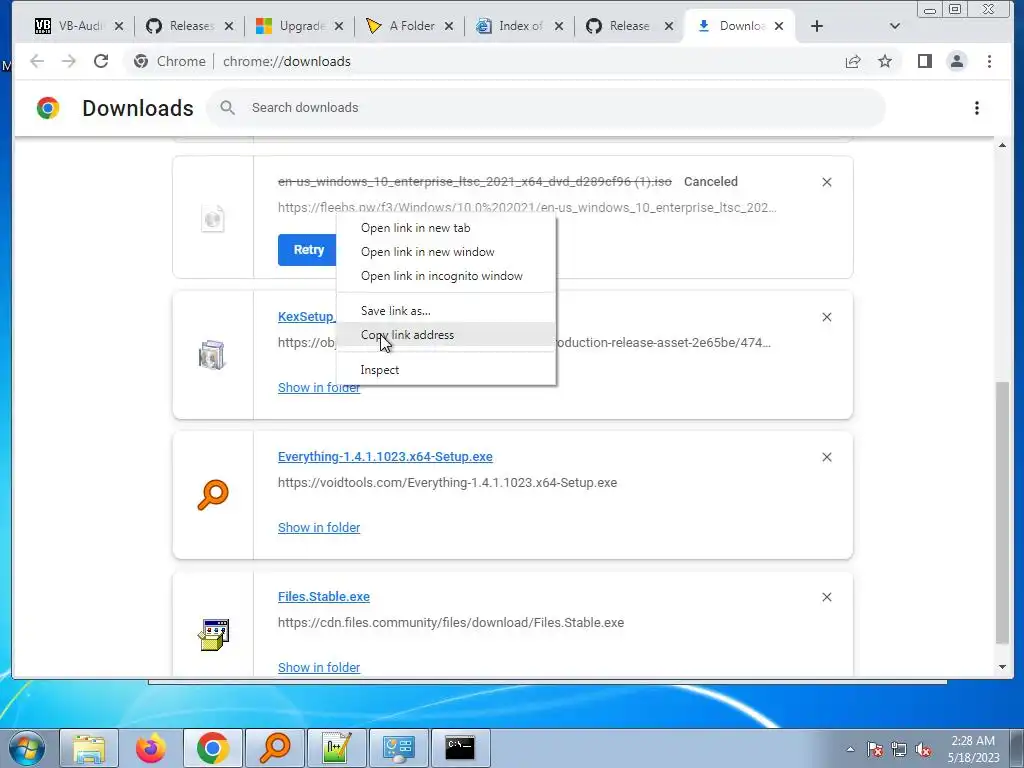
Task: Bookmark this page with the star
Action: click(885, 61)
